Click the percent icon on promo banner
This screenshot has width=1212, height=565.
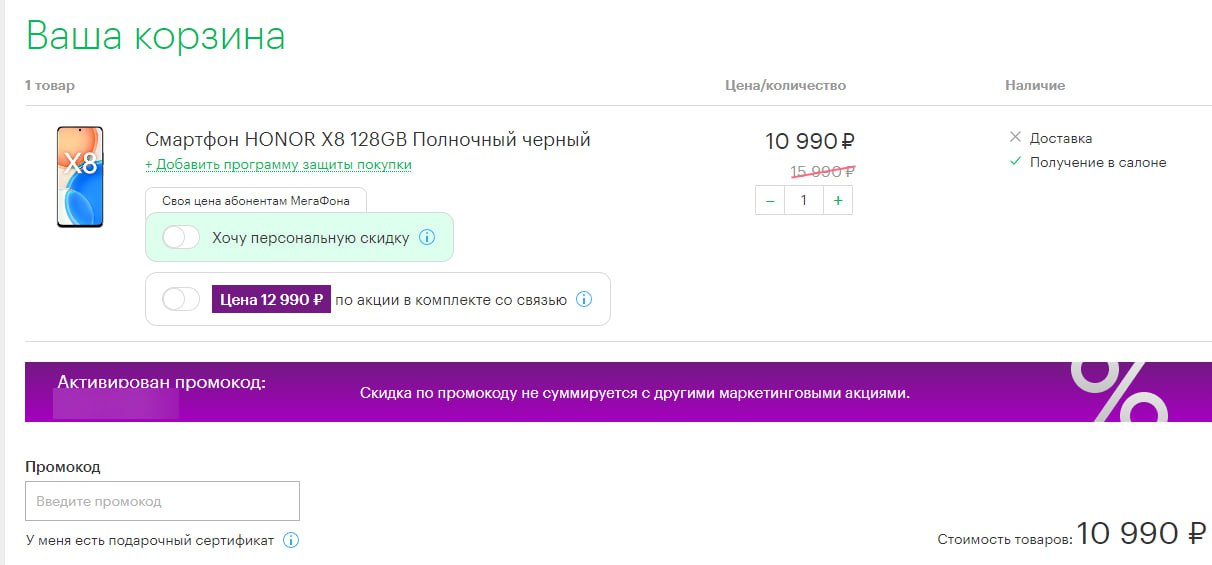point(1118,391)
